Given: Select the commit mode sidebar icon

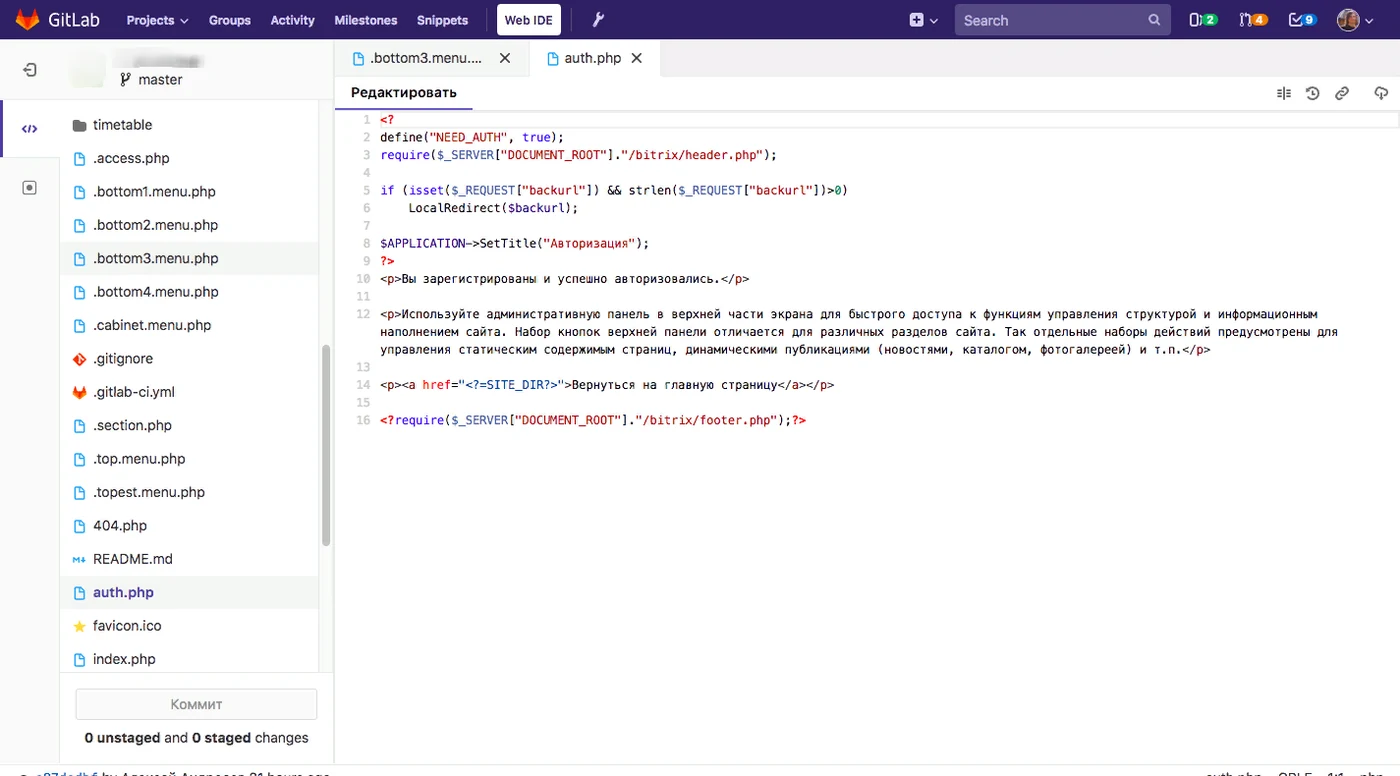Looking at the screenshot, I should 30,187.
